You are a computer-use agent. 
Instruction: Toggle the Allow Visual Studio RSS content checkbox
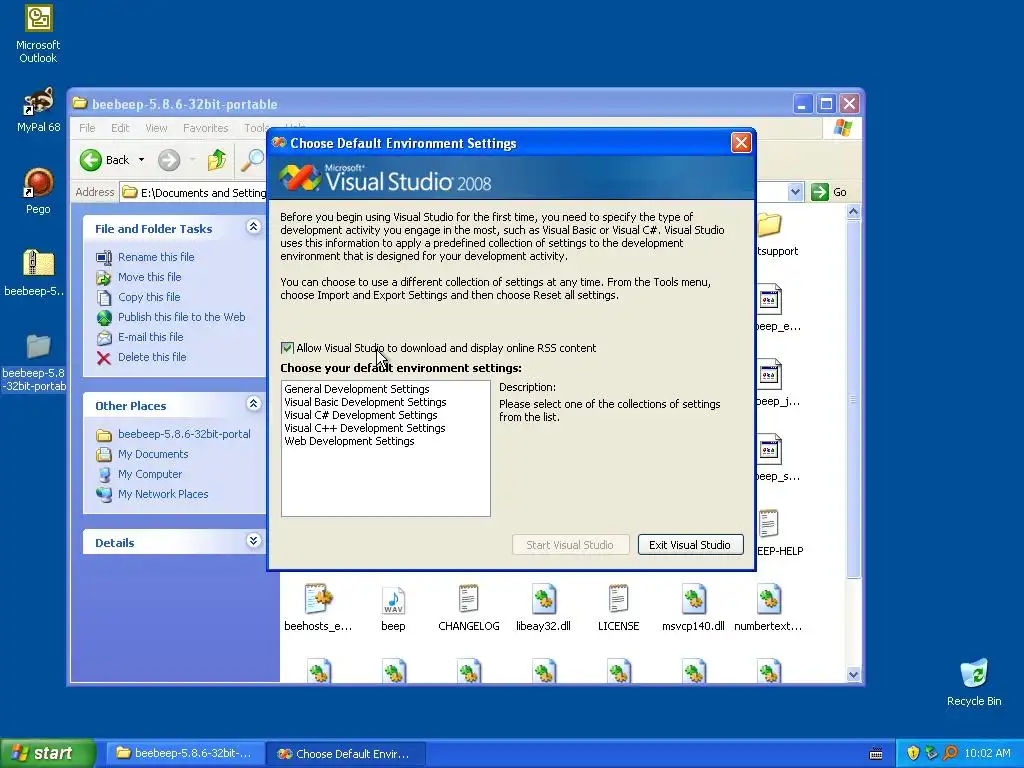(287, 348)
